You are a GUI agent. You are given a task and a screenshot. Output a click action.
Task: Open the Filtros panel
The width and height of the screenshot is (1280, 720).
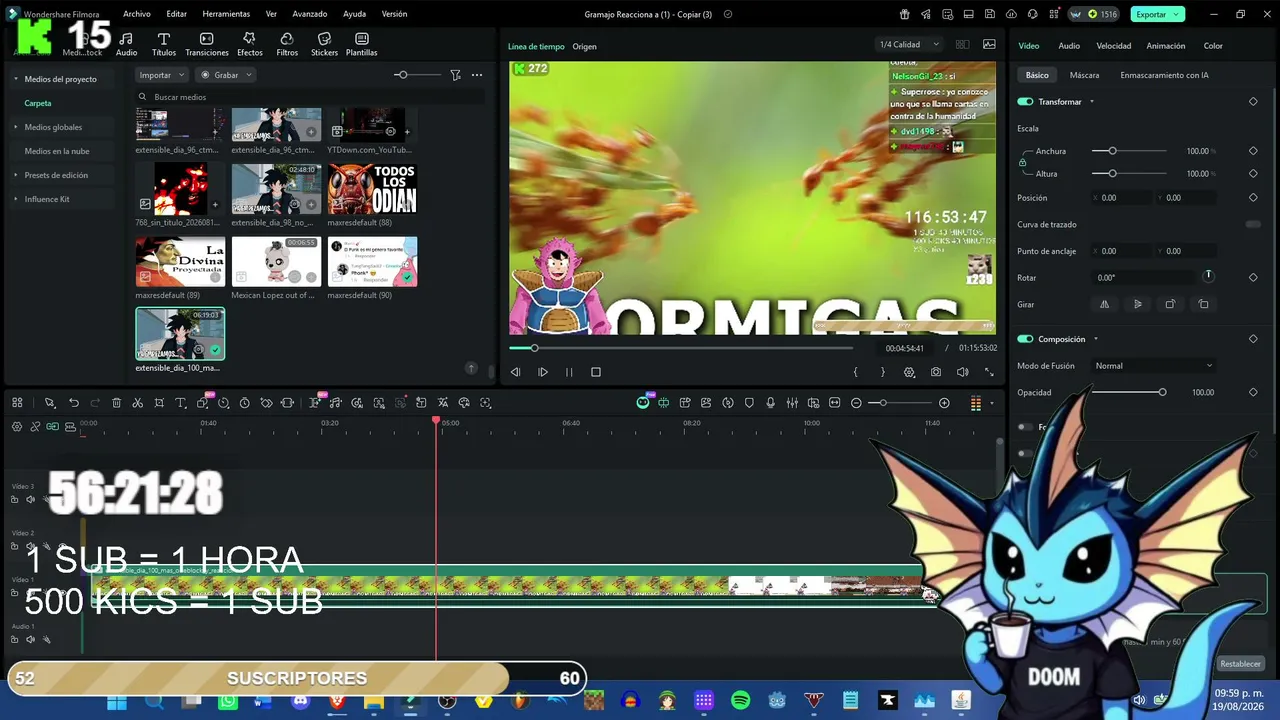[x=287, y=44]
